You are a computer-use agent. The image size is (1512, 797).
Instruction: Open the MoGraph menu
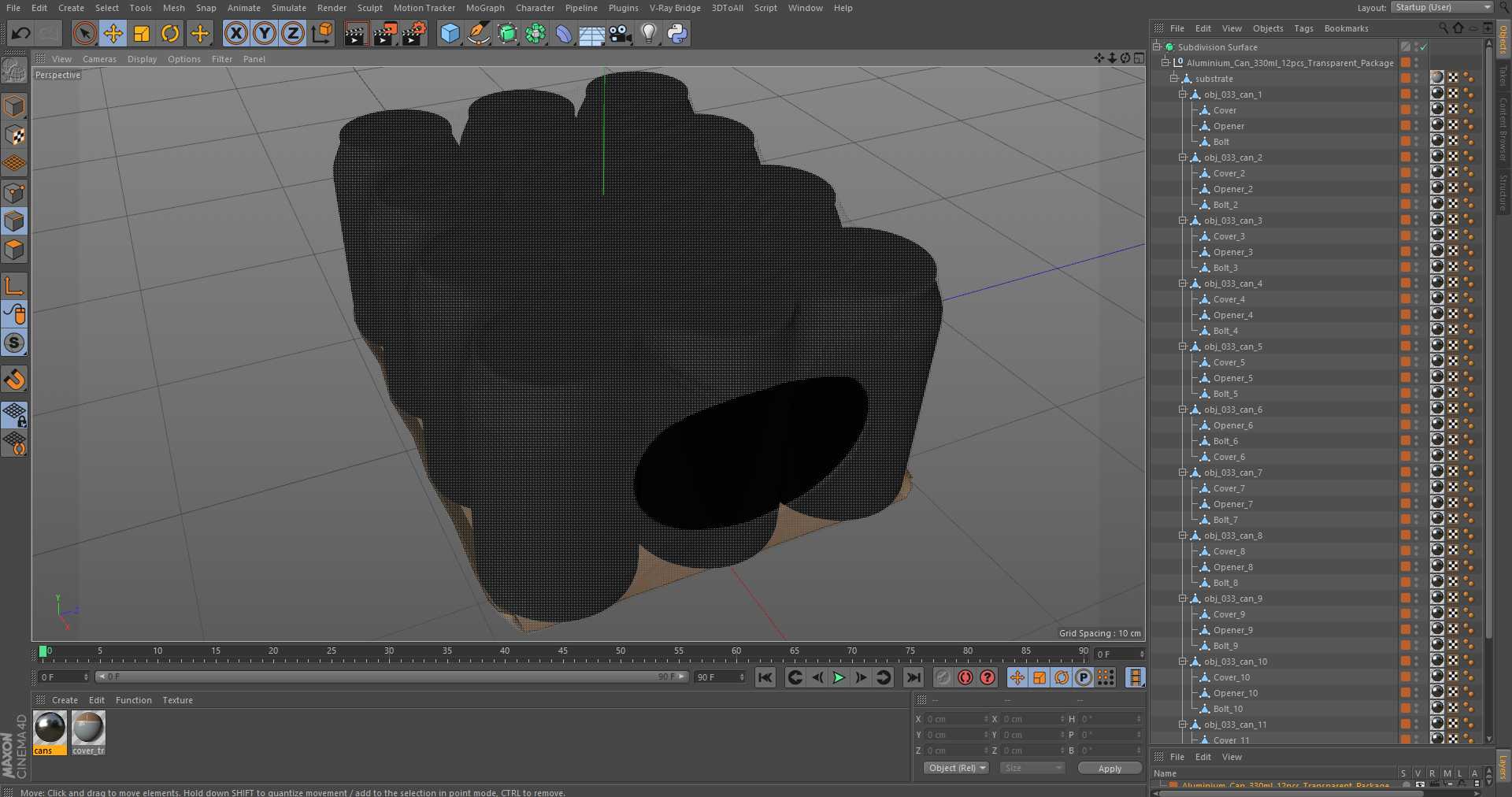pos(485,8)
